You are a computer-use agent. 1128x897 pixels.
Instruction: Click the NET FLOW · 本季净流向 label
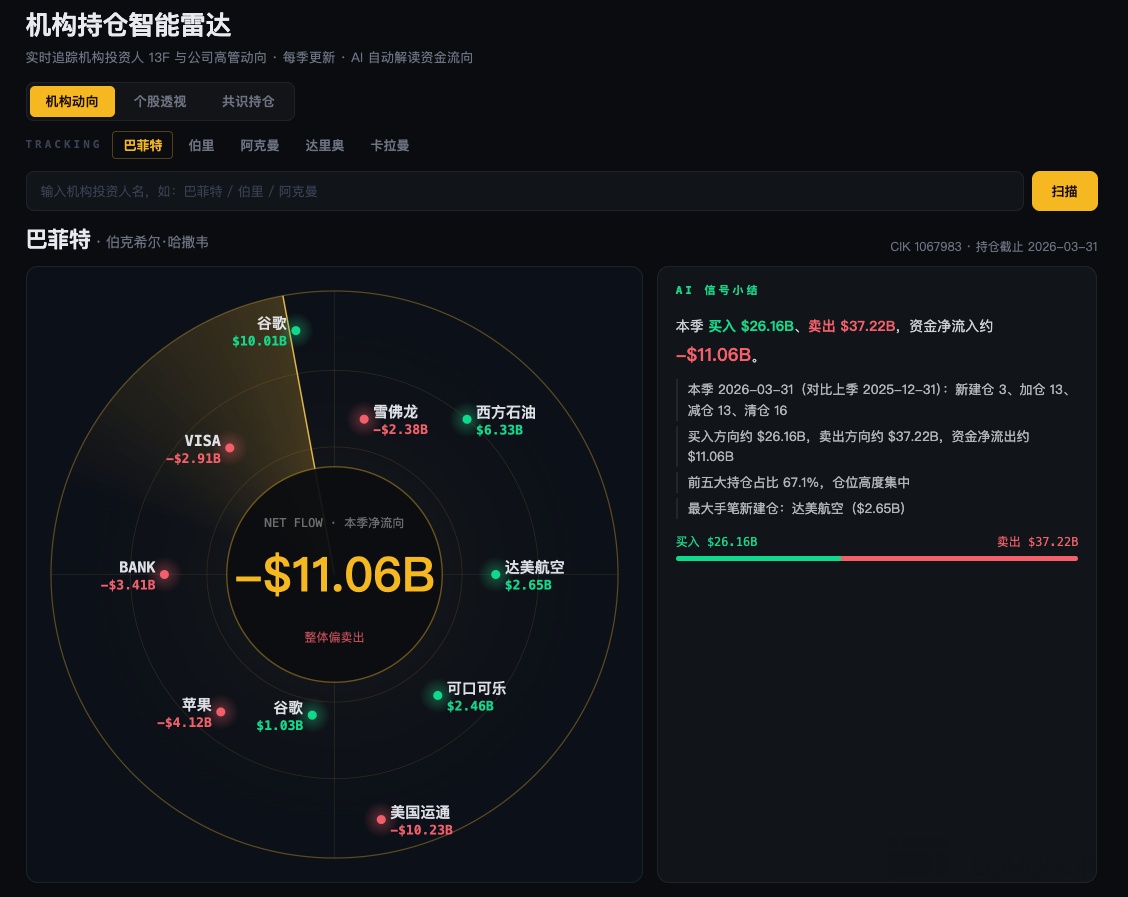[334, 523]
